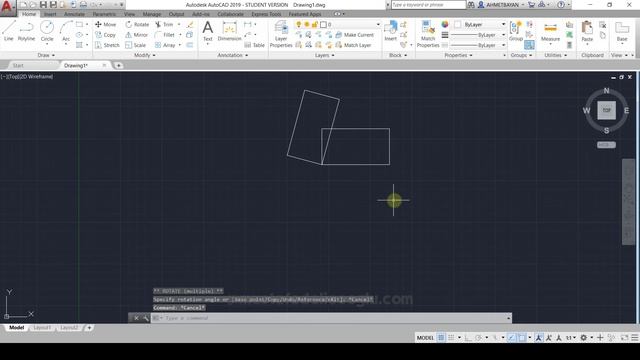This screenshot has height=360, width=640.
Task: Click the Base view tool
Action: point(622,32)
